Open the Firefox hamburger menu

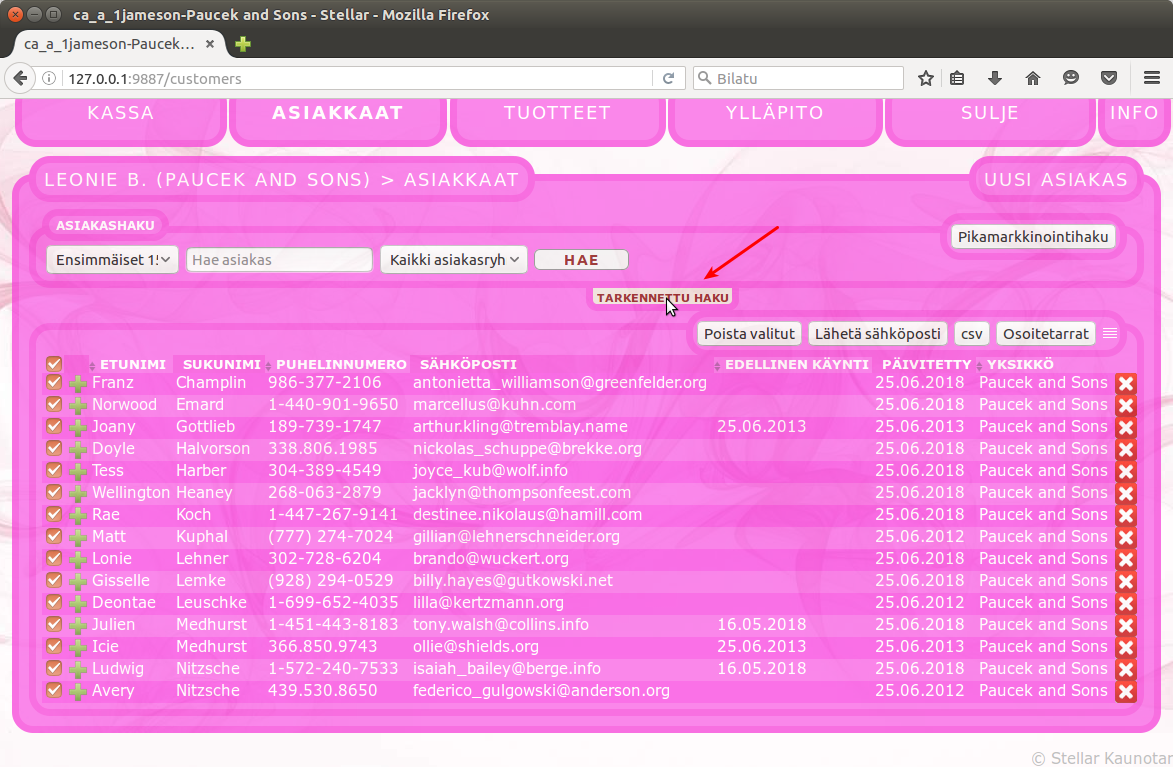[x=1151, y=78]
